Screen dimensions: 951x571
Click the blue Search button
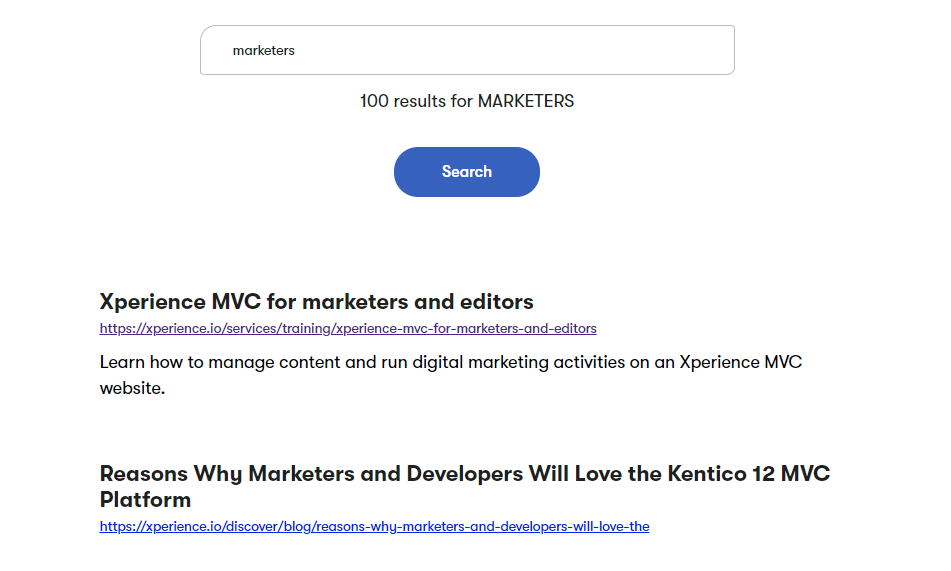(466, 172)
